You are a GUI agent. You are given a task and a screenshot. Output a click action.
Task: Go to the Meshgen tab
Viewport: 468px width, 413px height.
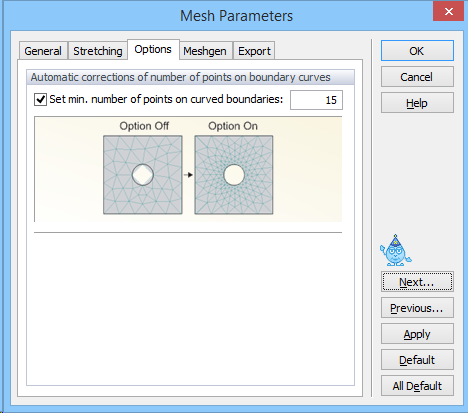pyautogui.click(x=205, y=51)
